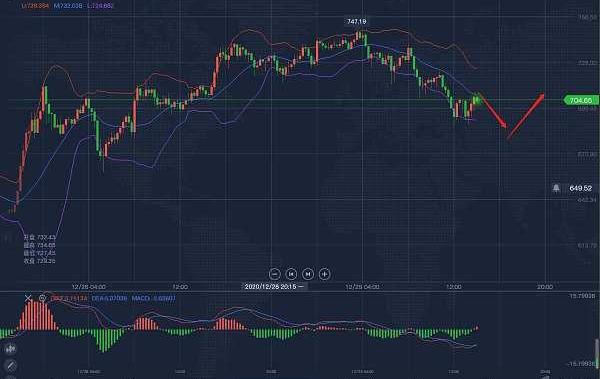The image size is (600, 379).
Task: Zoom in the chart with the plus button
Action: [324, 274]
